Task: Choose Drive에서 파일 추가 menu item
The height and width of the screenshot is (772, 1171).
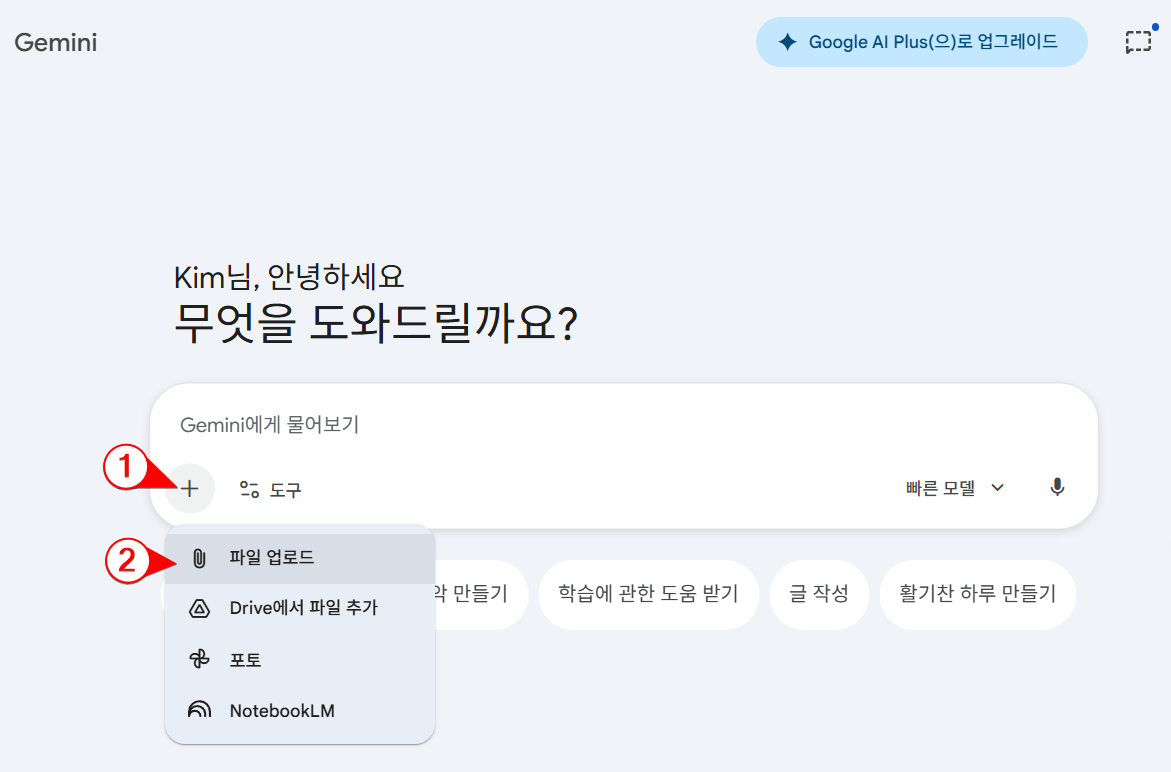Action: (x=303, y=608)
